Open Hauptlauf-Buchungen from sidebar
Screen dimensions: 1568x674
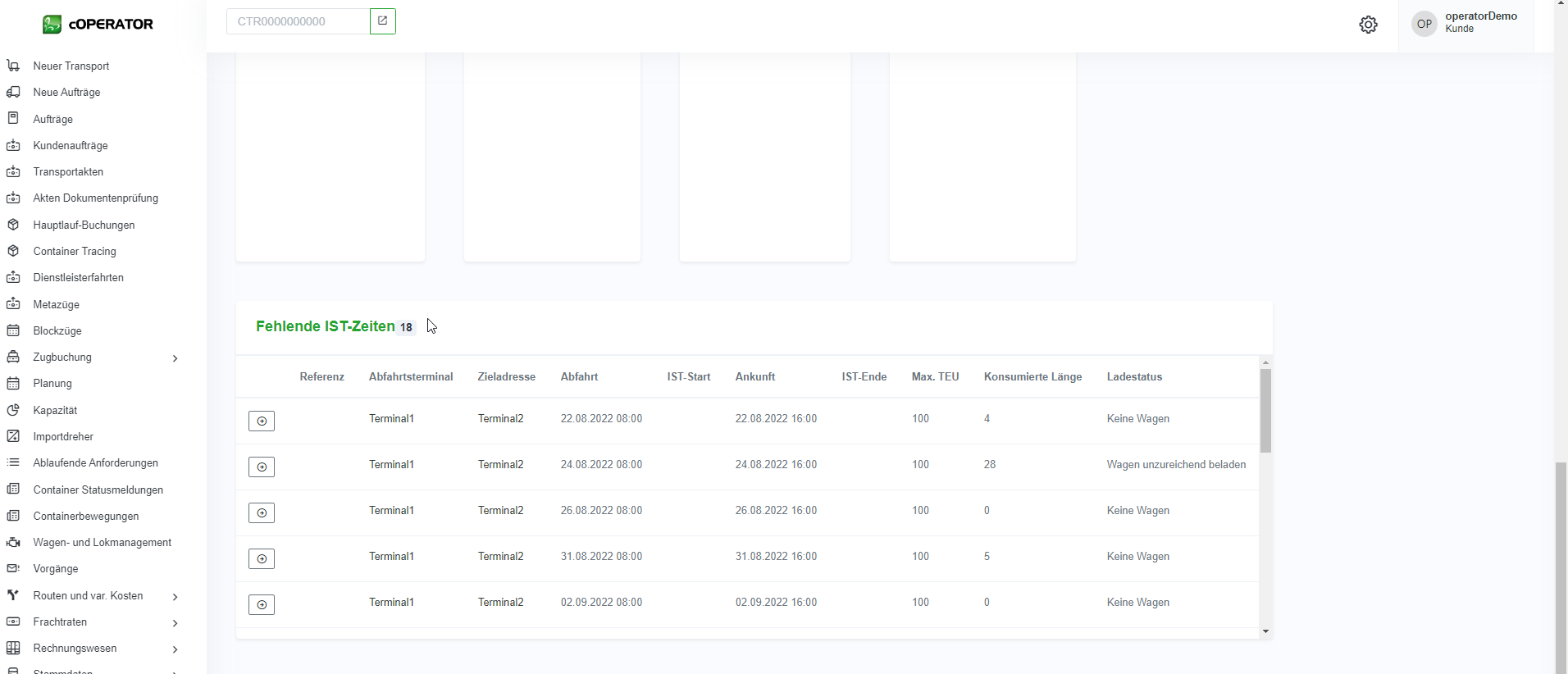coord(84,225)
